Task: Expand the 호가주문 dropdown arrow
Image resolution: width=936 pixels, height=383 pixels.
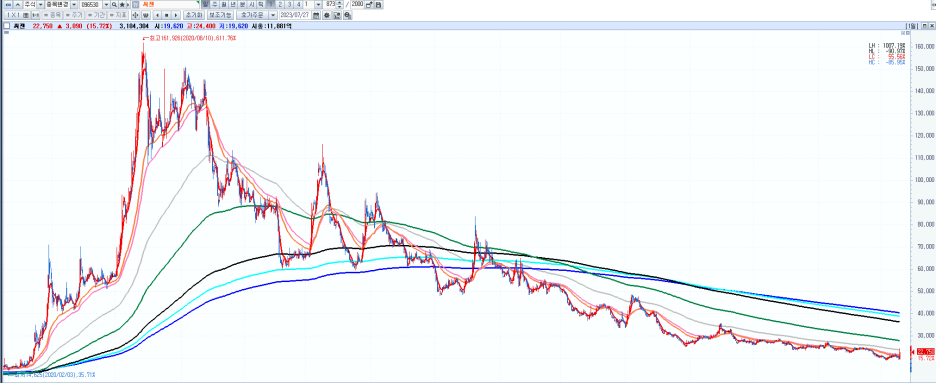Action: click(273, 15)
